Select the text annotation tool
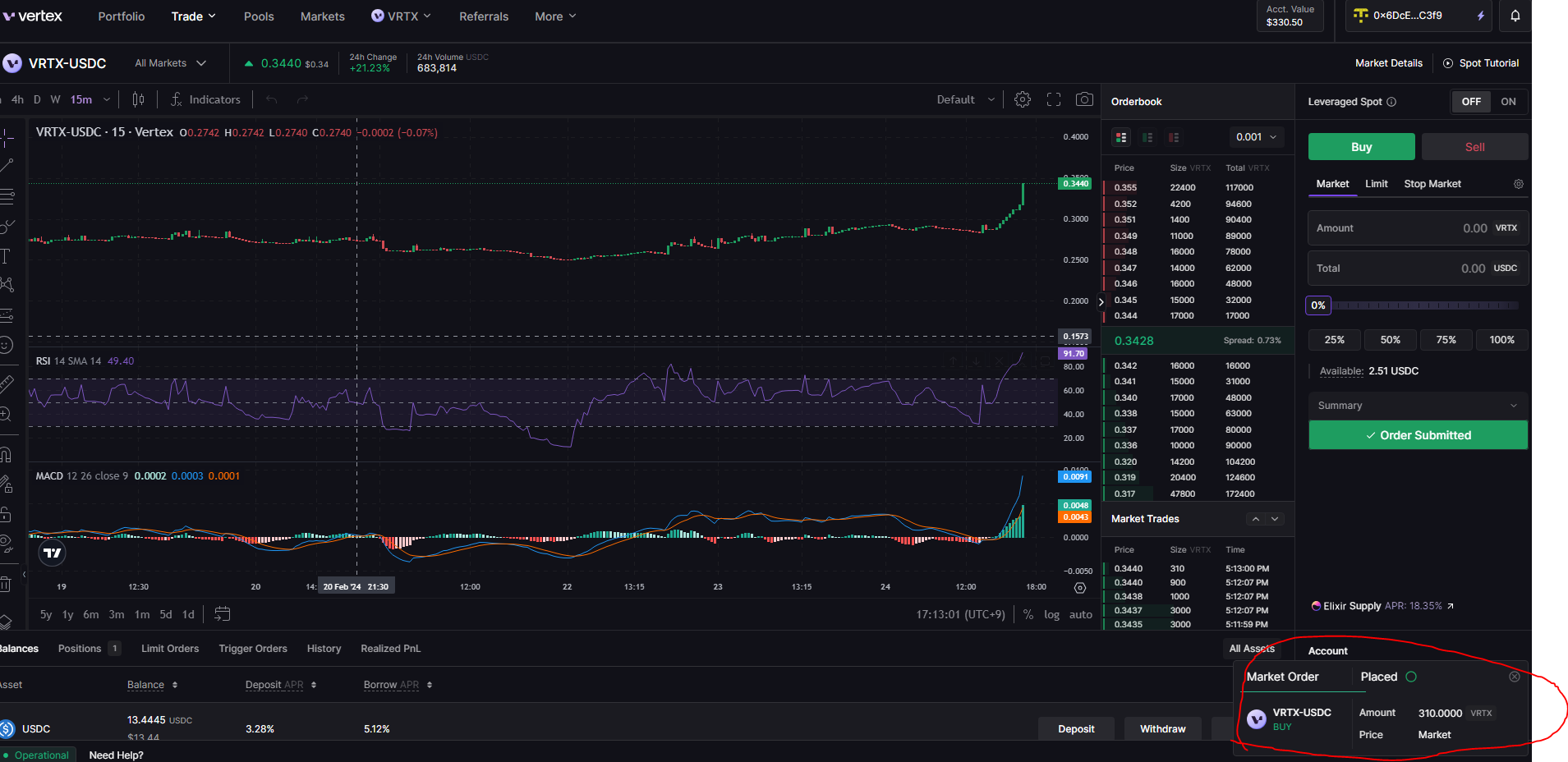 [6, 256]
